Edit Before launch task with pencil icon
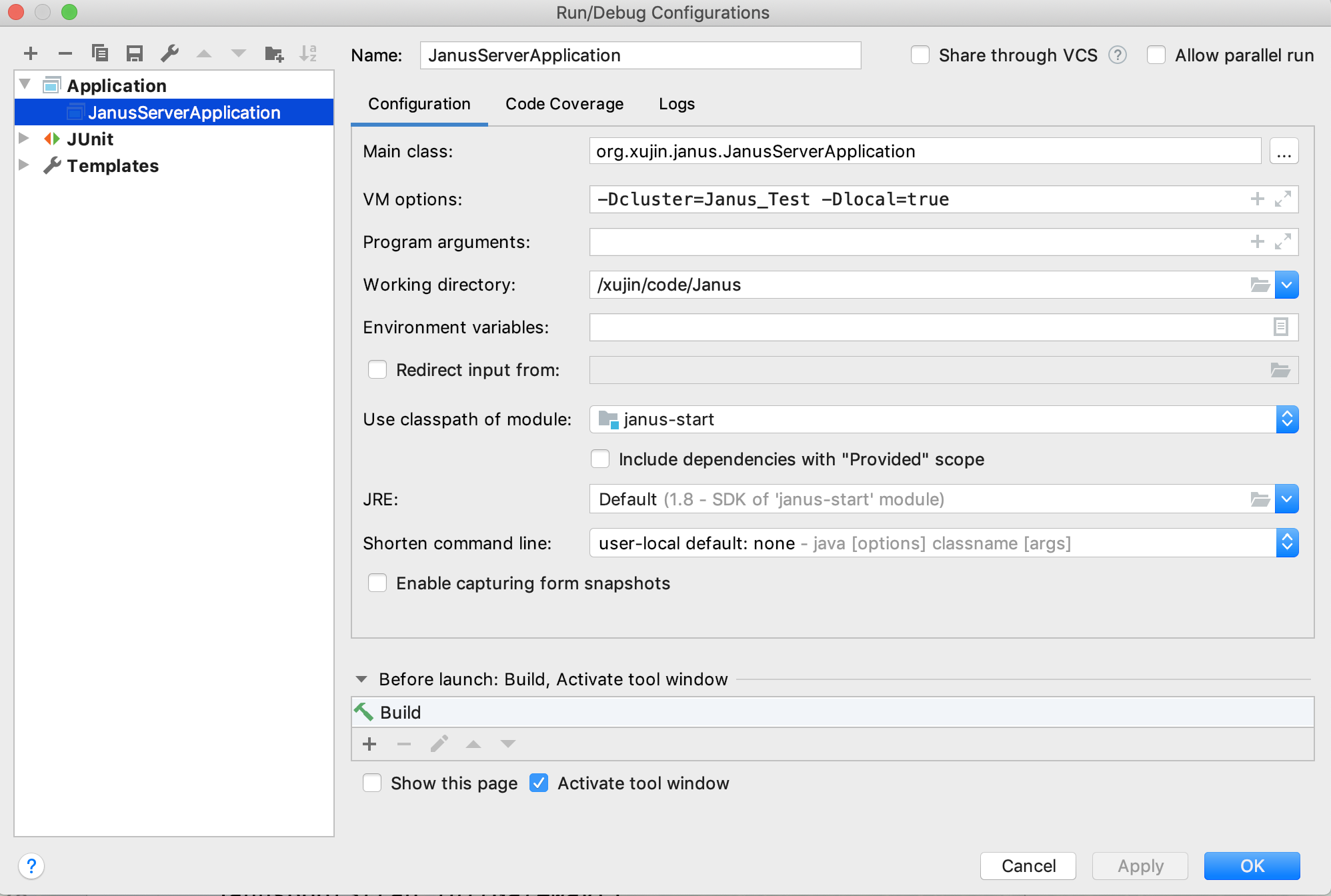The height and width of the screenshot is (896, 1331). (x=439, y=744)
